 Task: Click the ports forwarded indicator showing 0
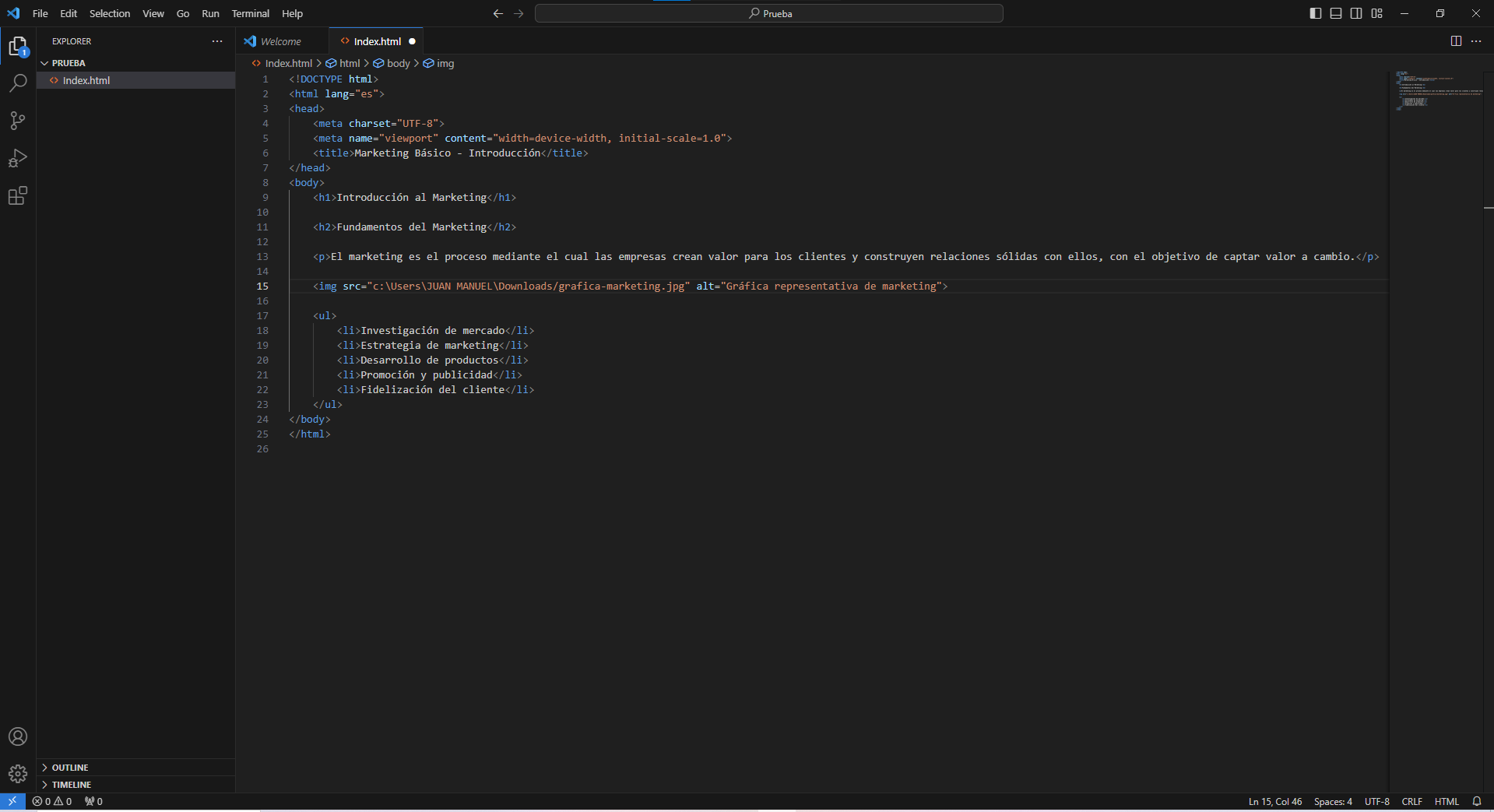[93, 801]
